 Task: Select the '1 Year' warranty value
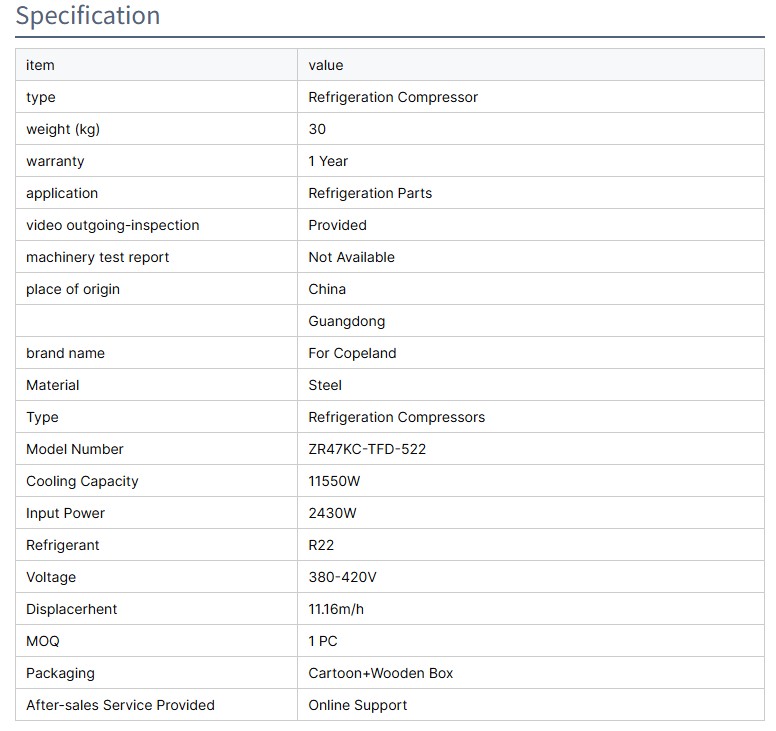pos(328,161)
